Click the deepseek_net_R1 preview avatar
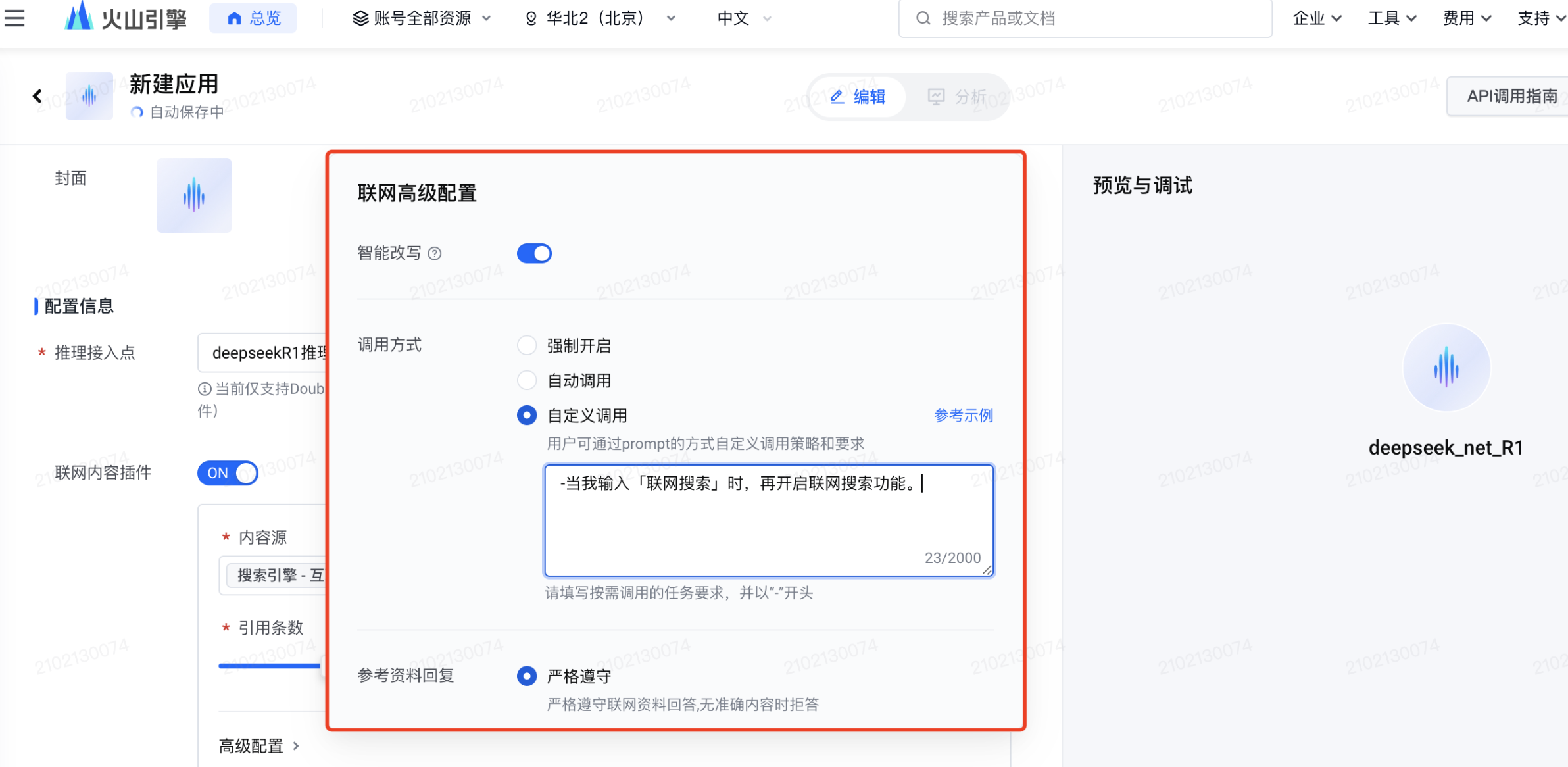This screenshot has width=1568, height=767. click(x=1446, y=368)
